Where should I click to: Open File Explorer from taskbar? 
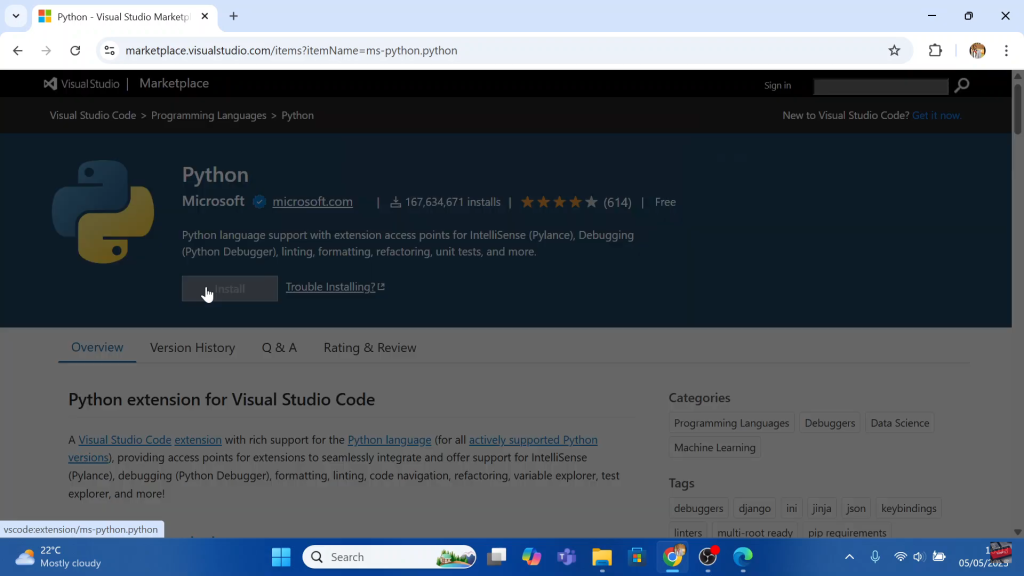[x=601, y=557]
